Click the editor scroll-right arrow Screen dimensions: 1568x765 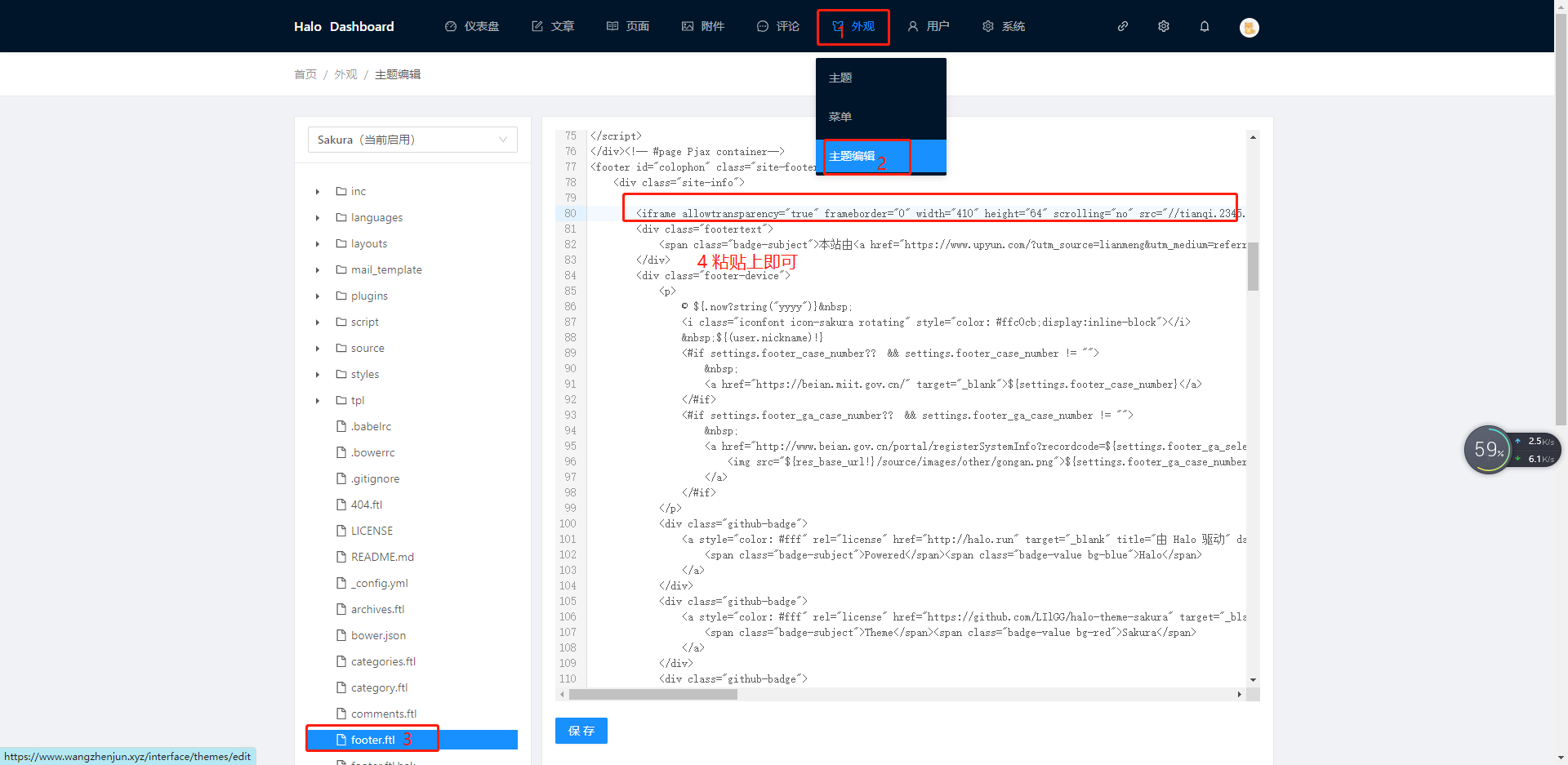1240,695
